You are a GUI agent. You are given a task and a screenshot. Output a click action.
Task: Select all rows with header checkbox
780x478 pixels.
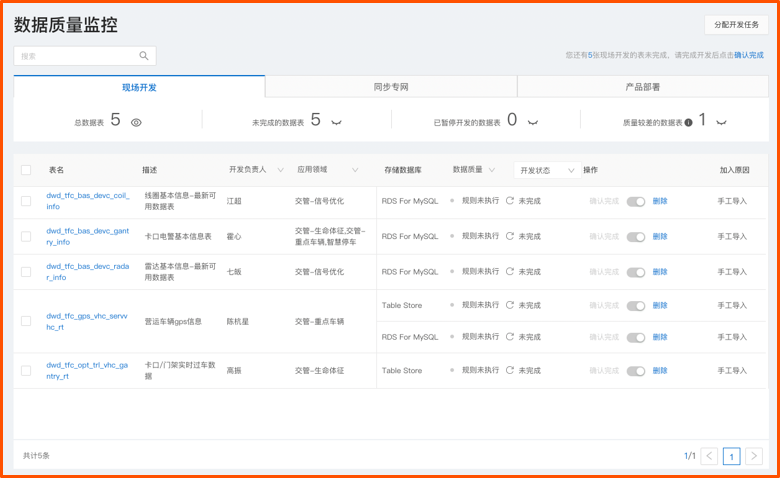click(26, 170)
